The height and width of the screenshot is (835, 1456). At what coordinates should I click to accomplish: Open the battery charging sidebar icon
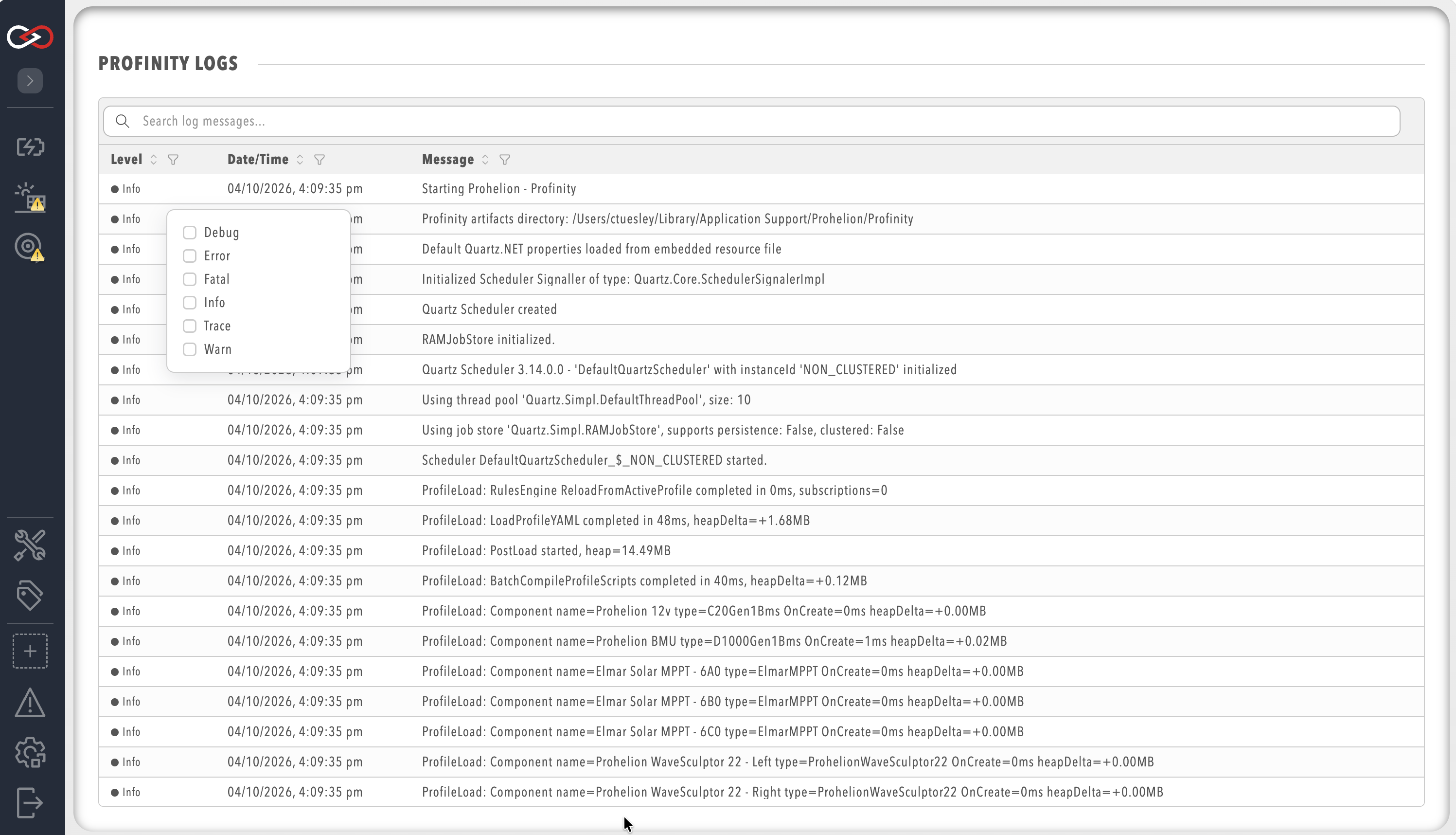click(30, 147)
